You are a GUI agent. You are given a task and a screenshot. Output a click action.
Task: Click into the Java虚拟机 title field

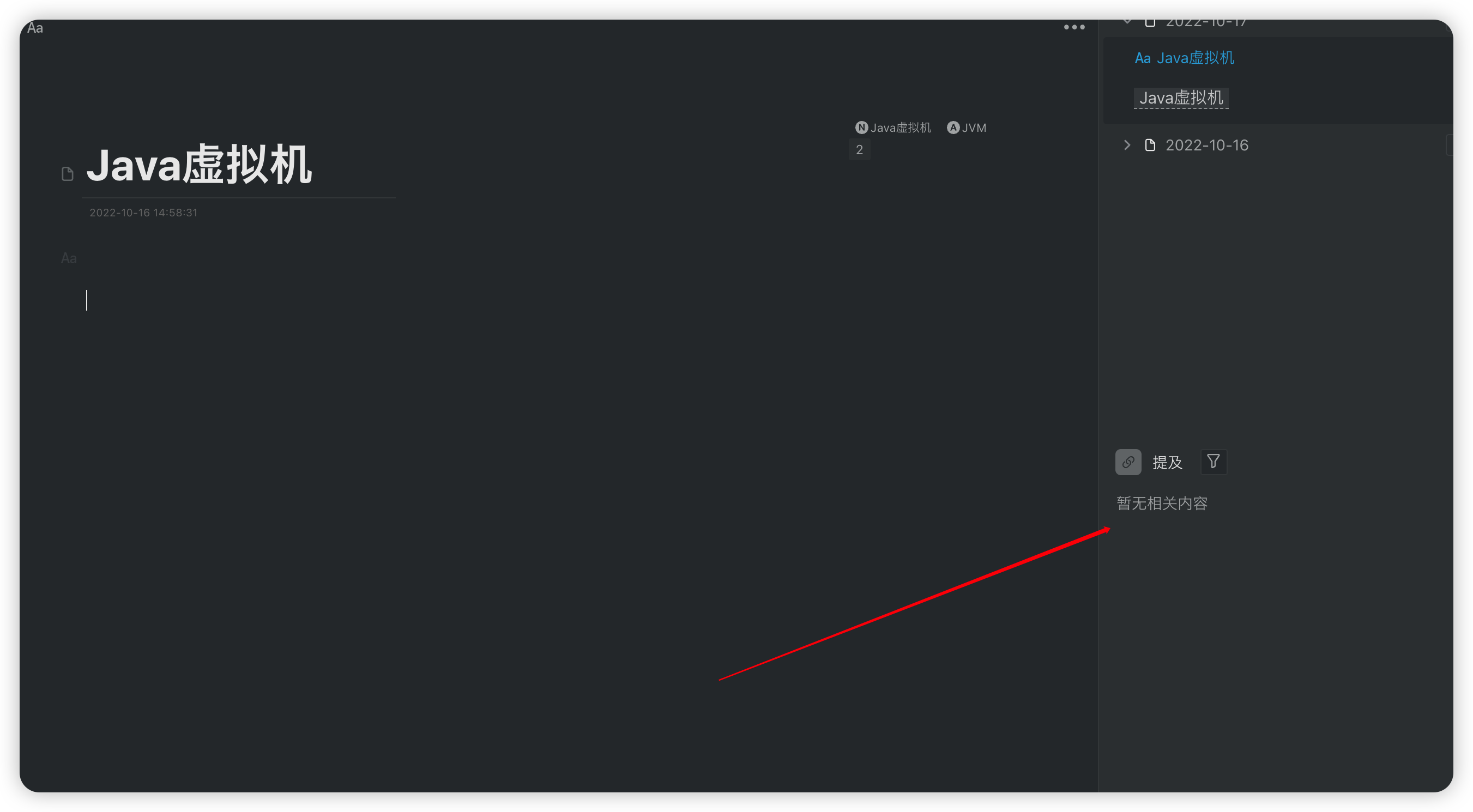199,166
